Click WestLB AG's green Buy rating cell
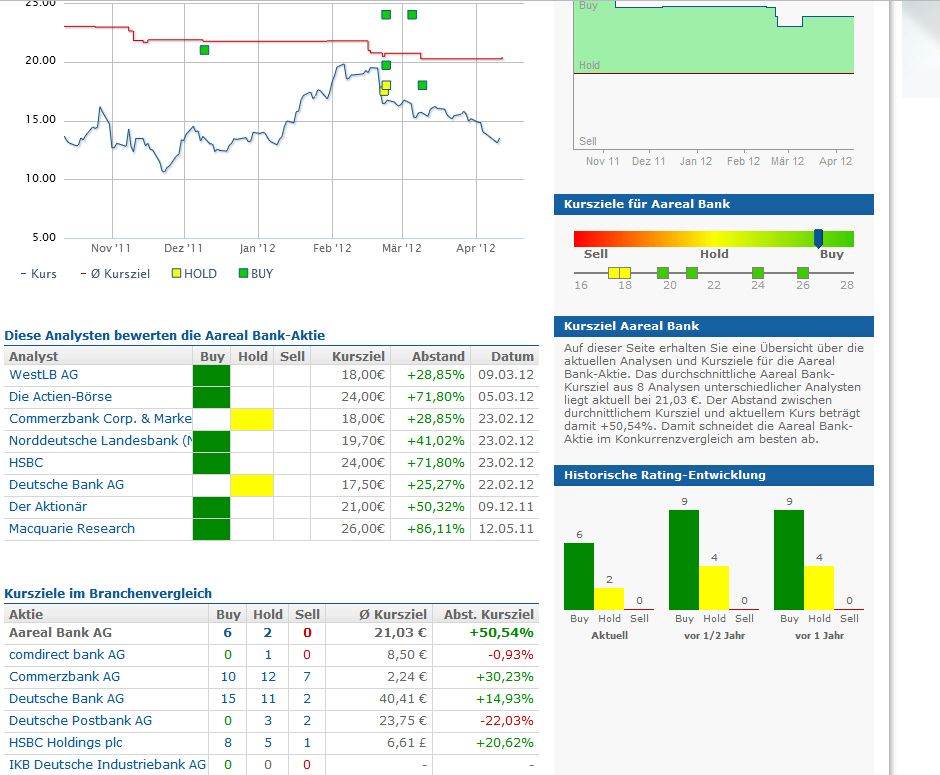The height and width of the screenshot is (775, 940). point(211,375)
